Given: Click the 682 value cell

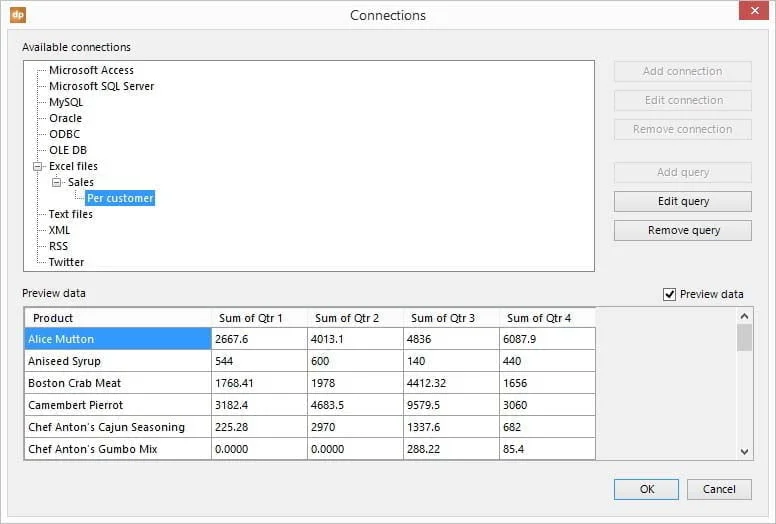Looking at the screenshot, I should (547, 427).
